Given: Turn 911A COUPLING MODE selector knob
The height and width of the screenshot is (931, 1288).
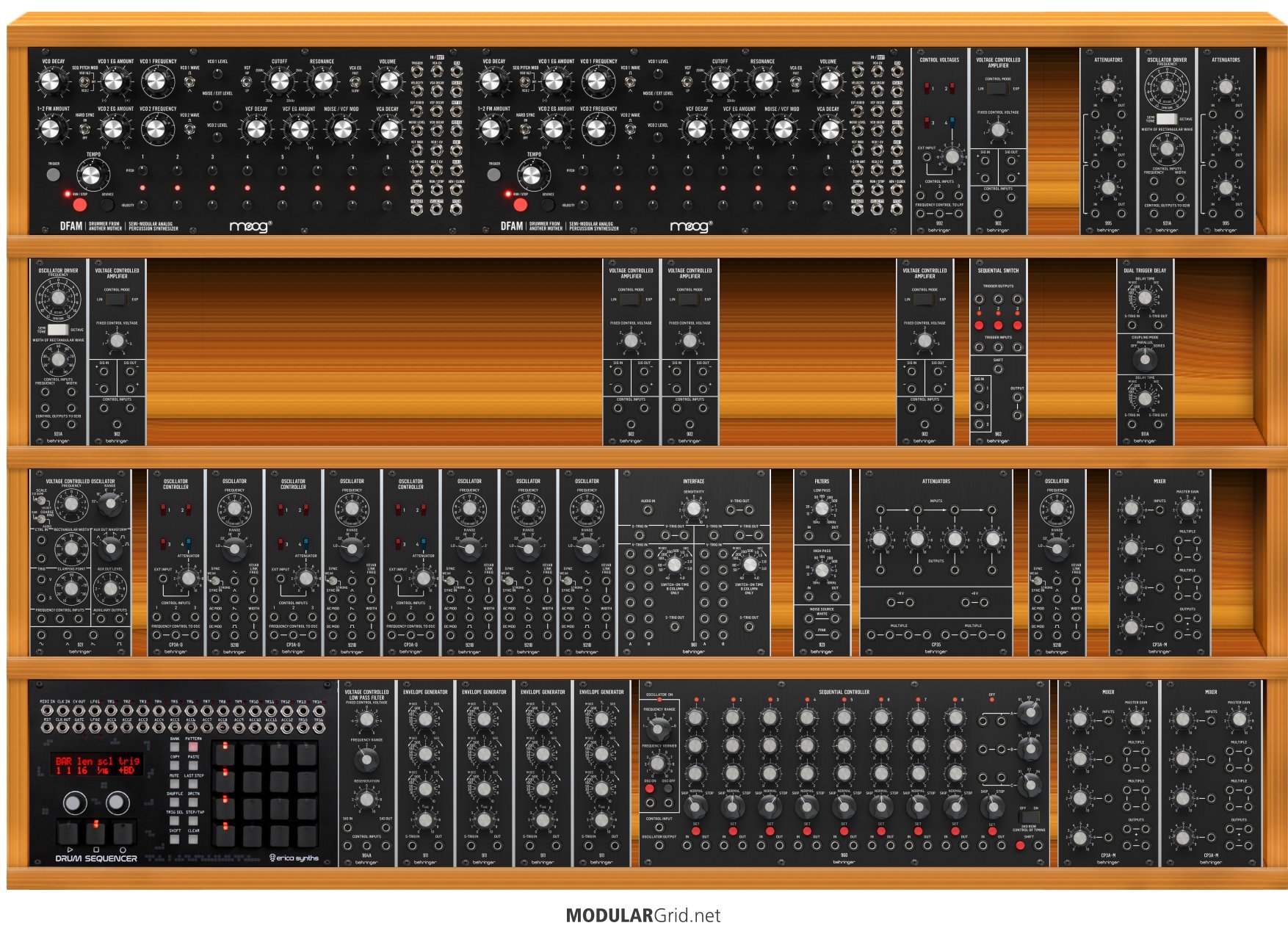Looking at the screenshot, I should pyautogui.click(x=1144, y=359).
